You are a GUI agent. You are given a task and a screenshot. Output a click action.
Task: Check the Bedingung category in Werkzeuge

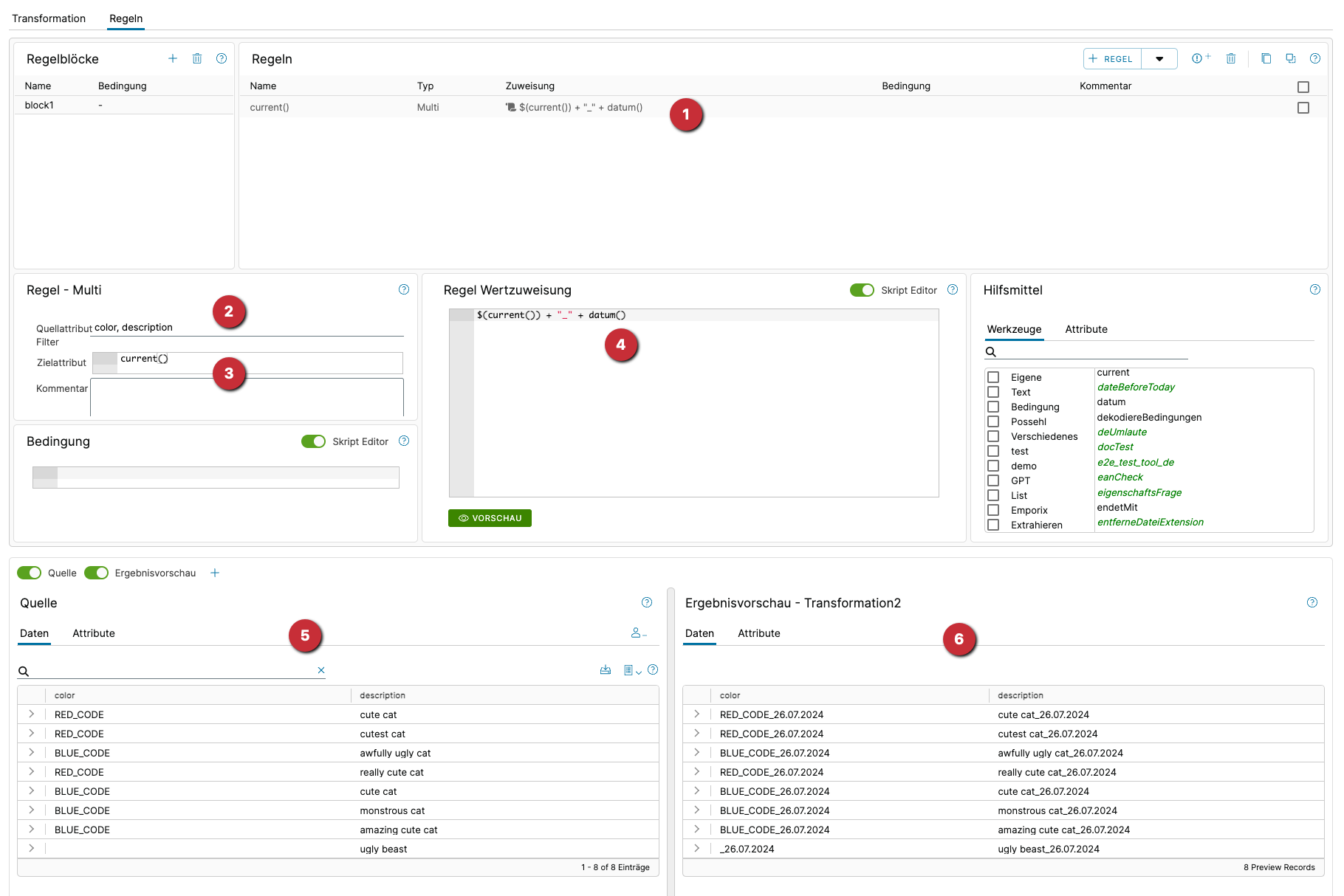tap(993, 407)
